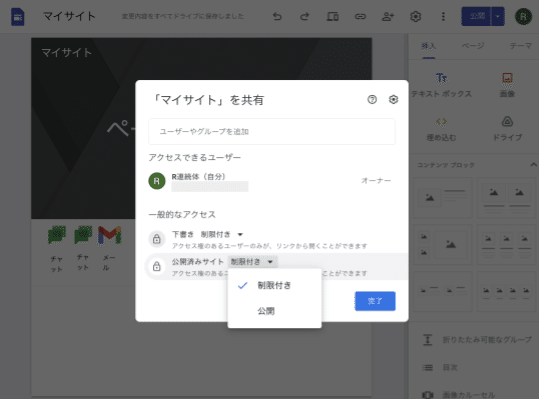Image resolution: width=539 pixels, height=399 pixels.
Task: Open the three-dot more menu
Action: [443, 16]
